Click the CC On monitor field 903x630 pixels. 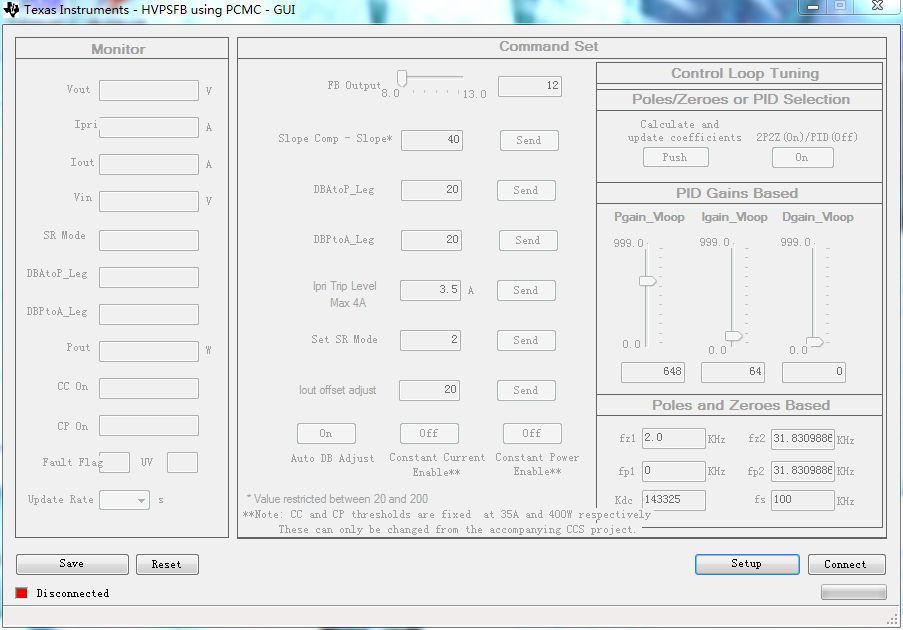click(x=149, y=388)
